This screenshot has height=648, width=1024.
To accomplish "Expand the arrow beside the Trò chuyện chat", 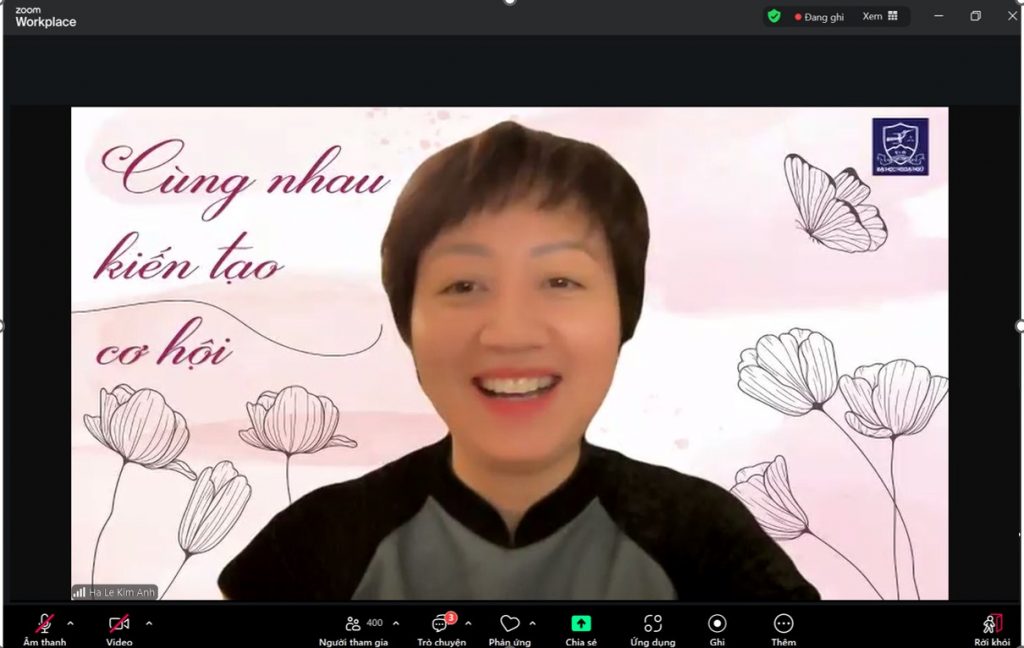I will [468, 623].
